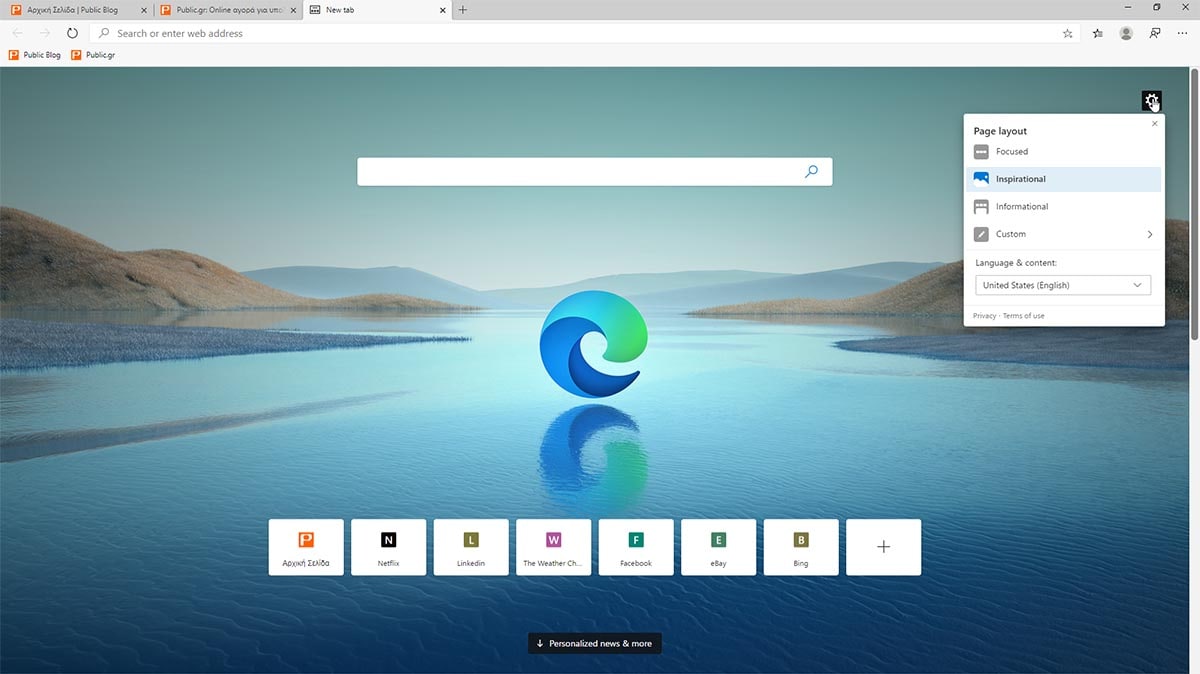1200x674 pixels.
Task: Open The Weather Channel quick link tile
Action: (x=553, y=546)
